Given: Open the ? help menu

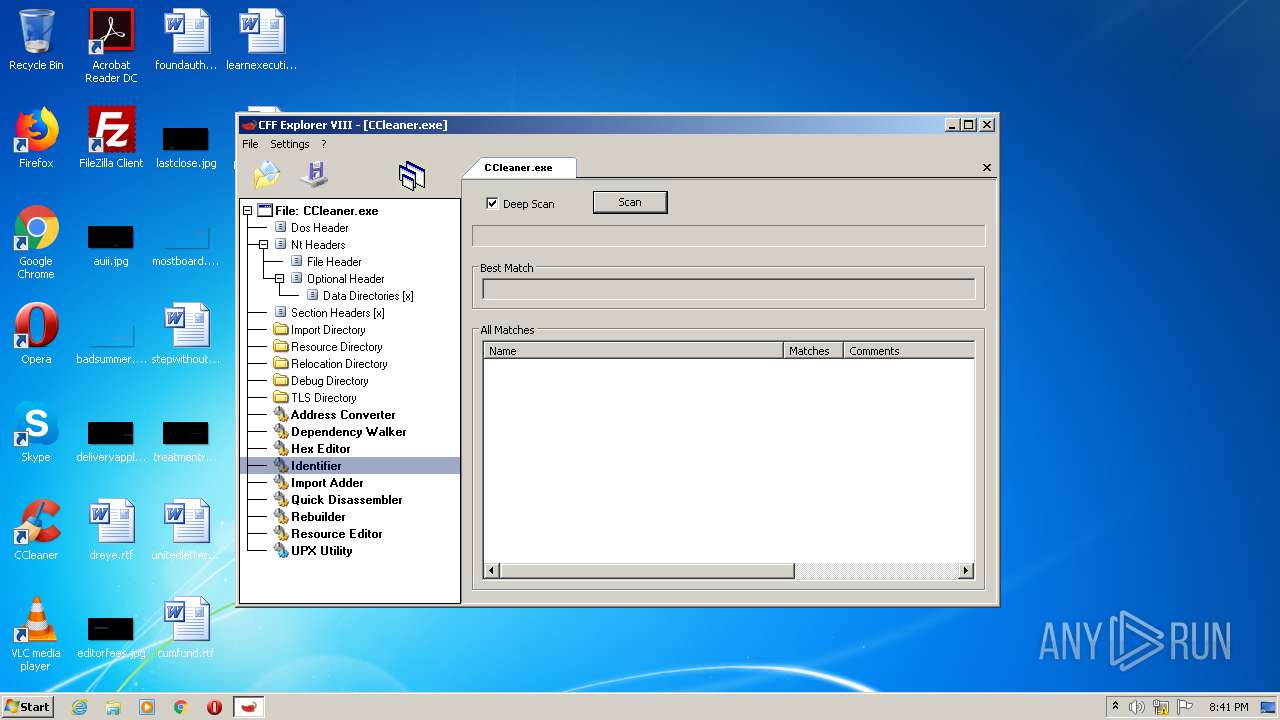Looking at the screenshot, I should [x=323, y=144].
